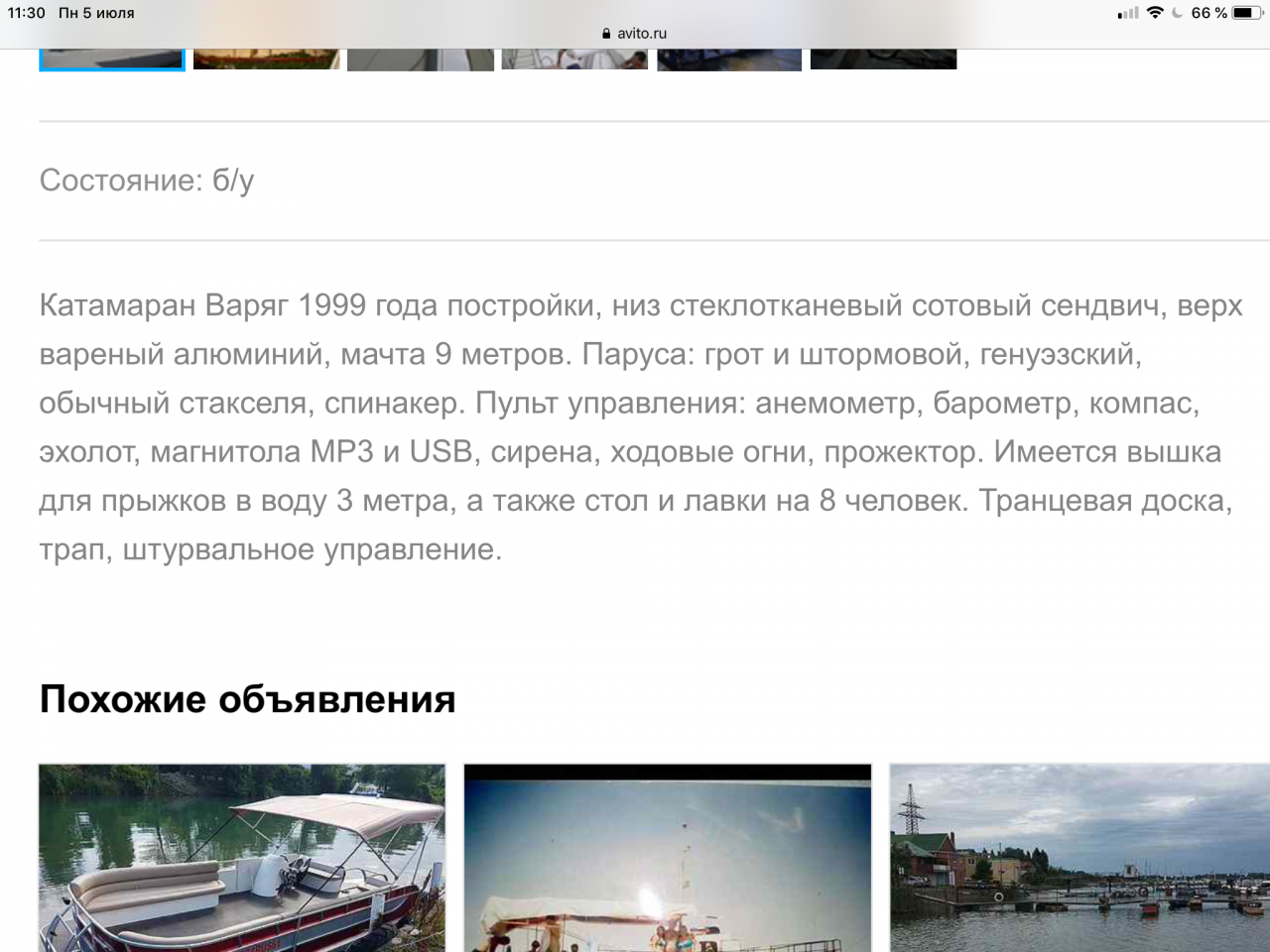Viewport: 1270px width, 952px height.
Task: Open the middle similar listing photo
Action: pos(668,858)
